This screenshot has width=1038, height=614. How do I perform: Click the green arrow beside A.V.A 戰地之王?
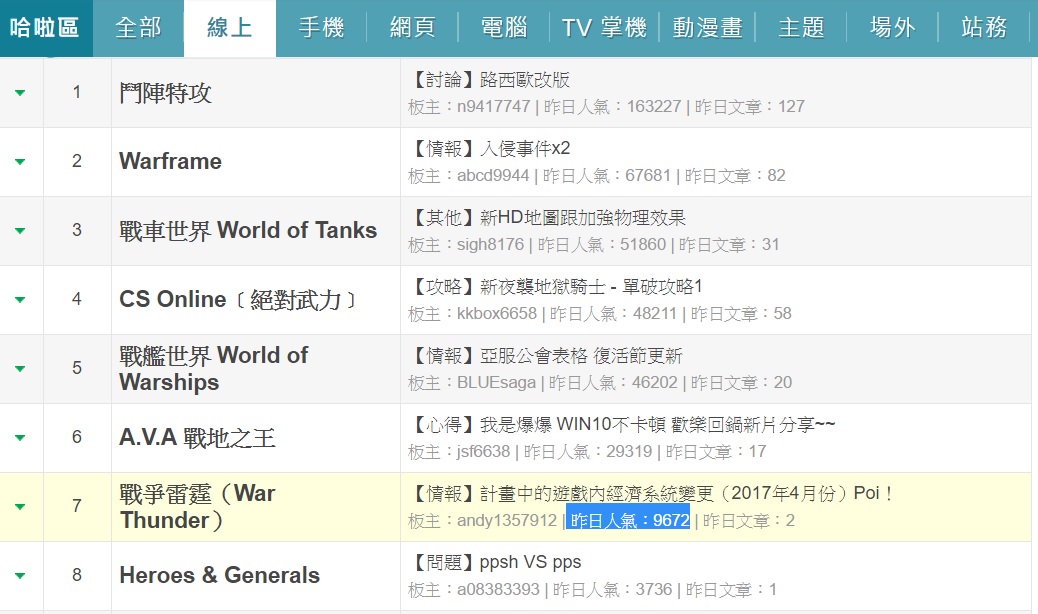point(20,437)
